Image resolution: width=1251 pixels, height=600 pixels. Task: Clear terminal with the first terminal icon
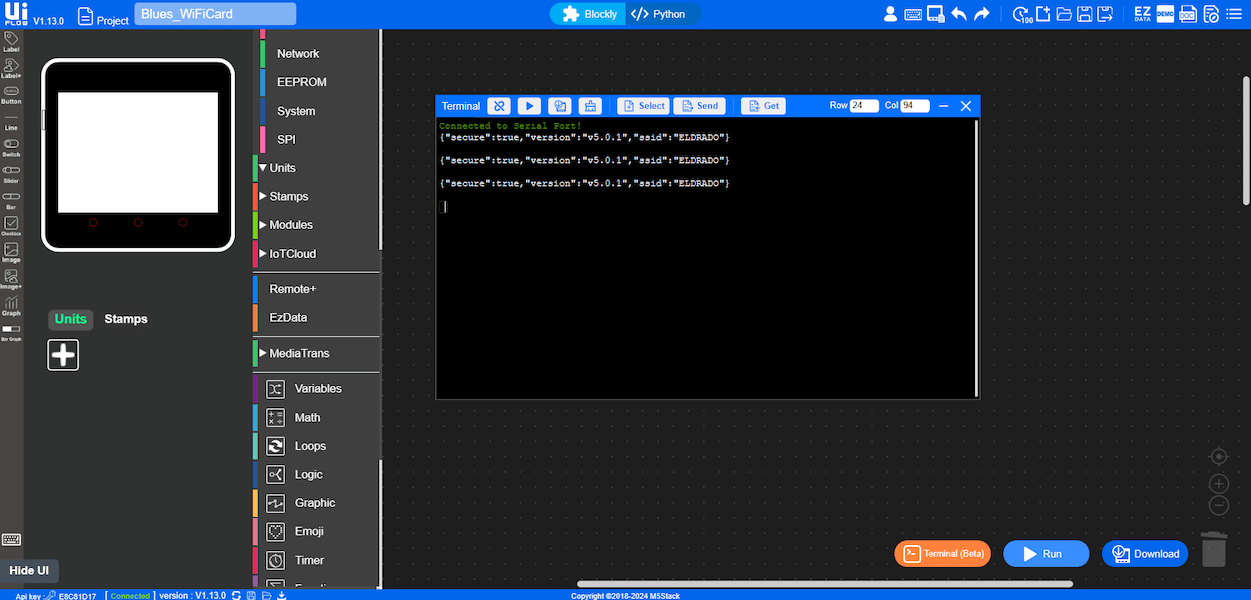pyautogui.click(x=499, y=106)
